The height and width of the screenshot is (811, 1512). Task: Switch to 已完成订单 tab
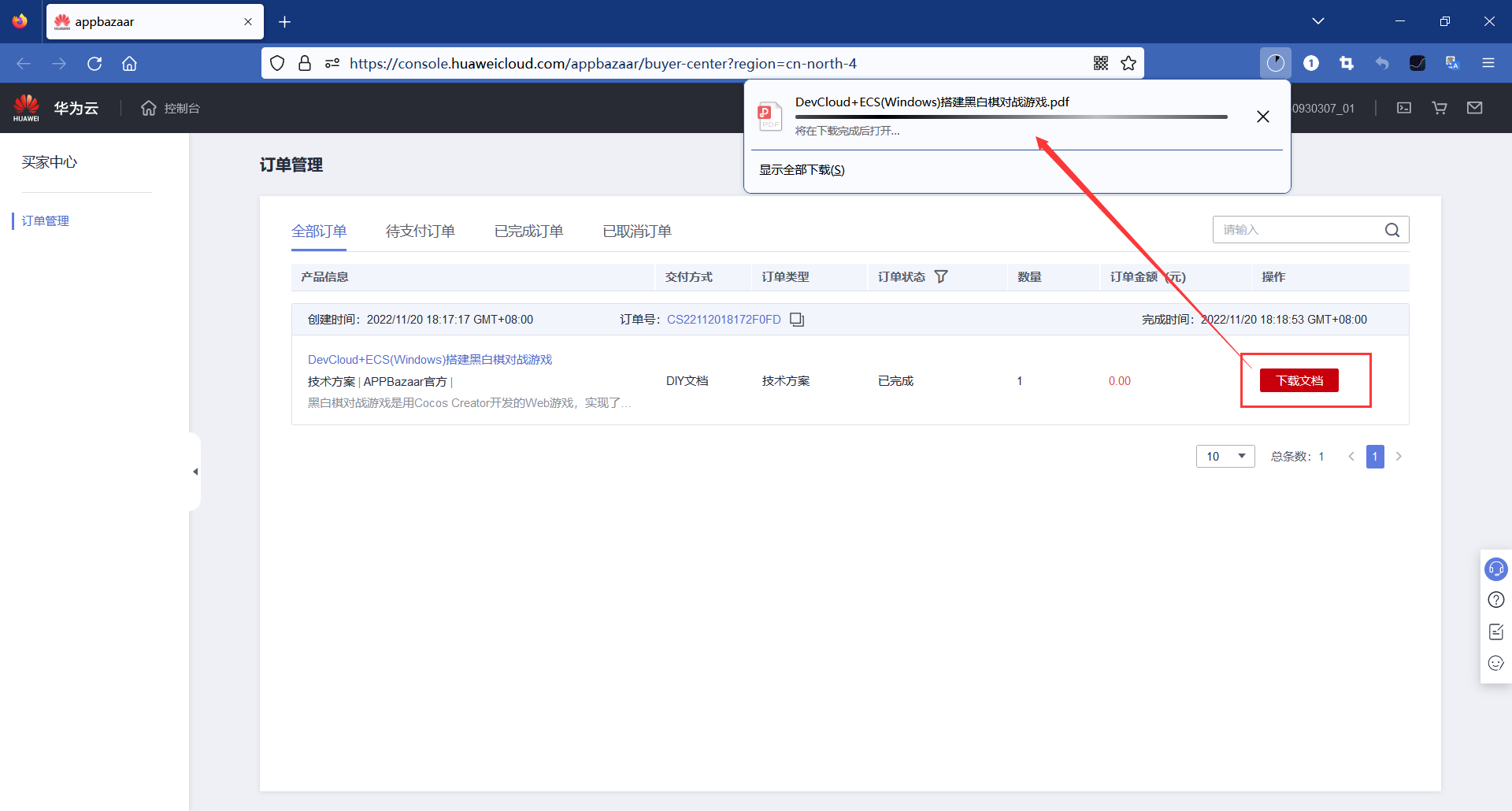528,231
